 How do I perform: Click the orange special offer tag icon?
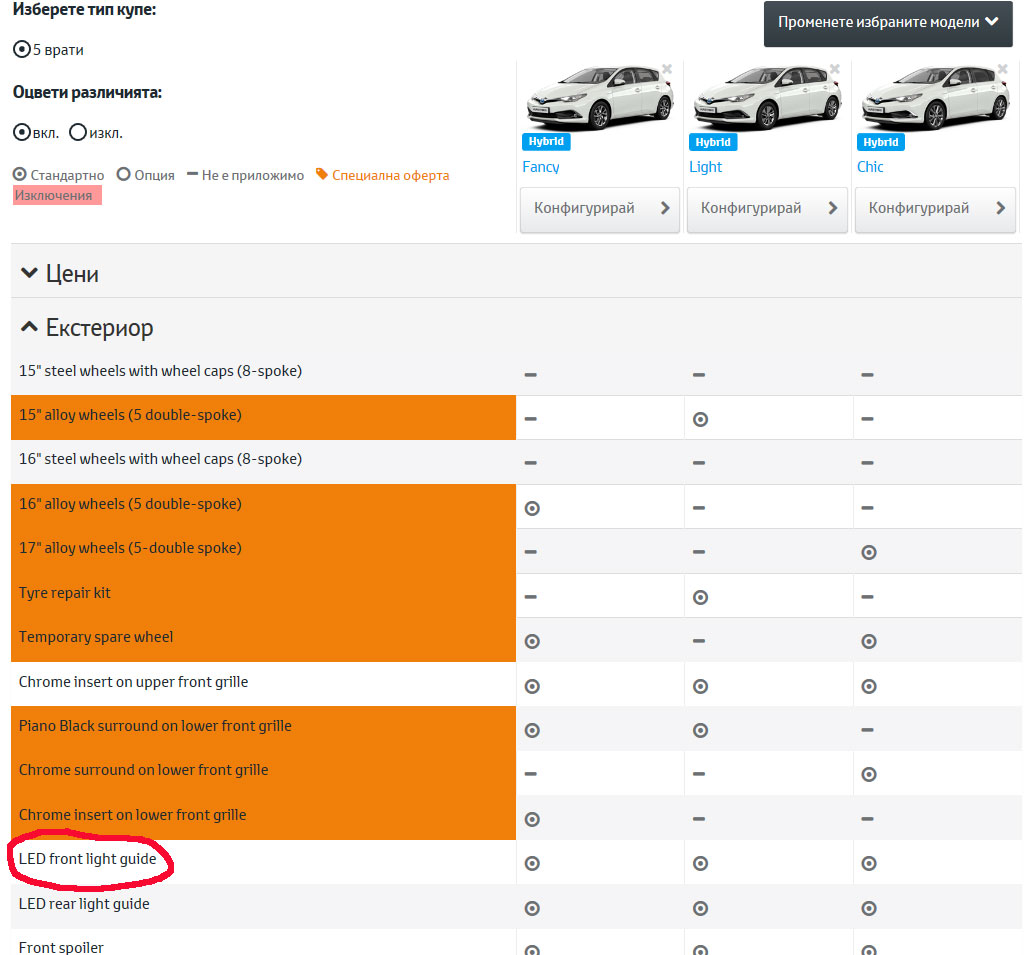(x=322, y=174)
